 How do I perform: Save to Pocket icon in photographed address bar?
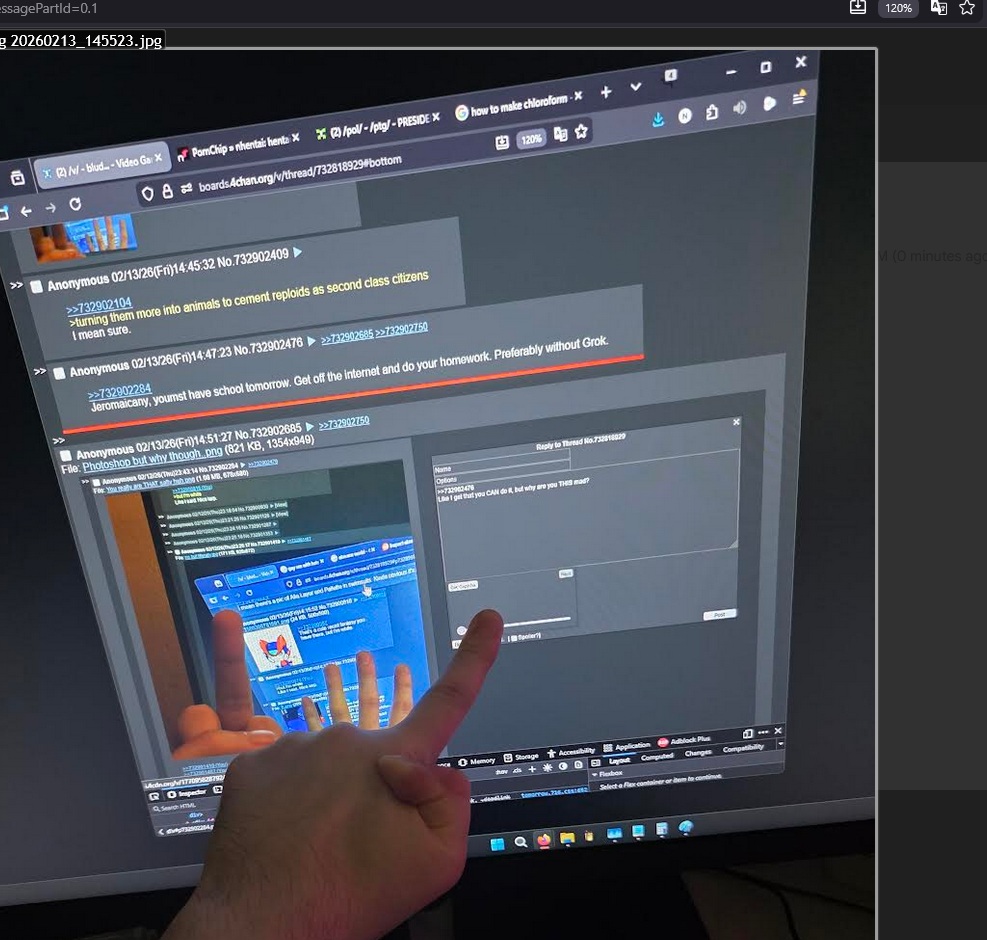502,142
